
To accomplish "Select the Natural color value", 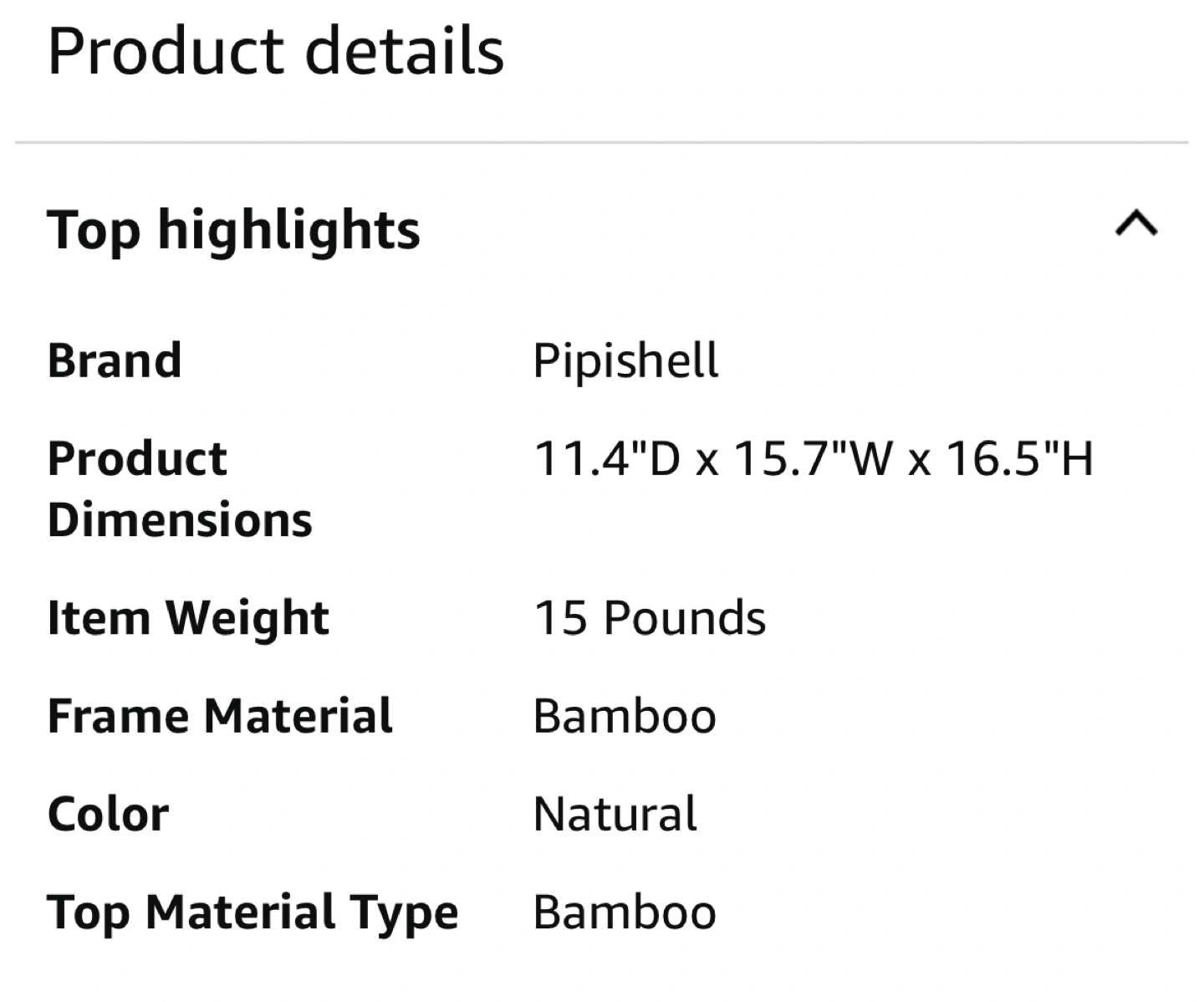I will click(615, 815).
